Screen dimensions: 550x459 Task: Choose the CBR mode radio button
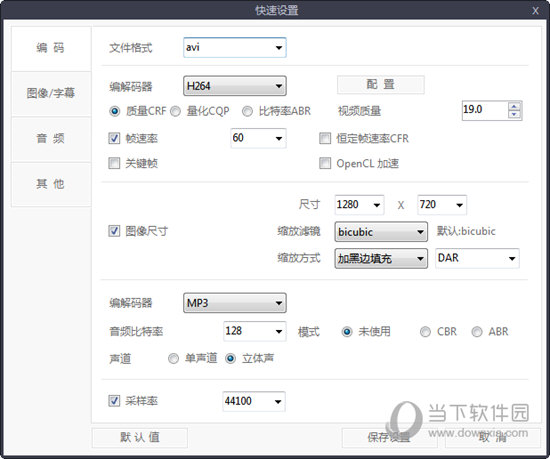click(425, 332)
